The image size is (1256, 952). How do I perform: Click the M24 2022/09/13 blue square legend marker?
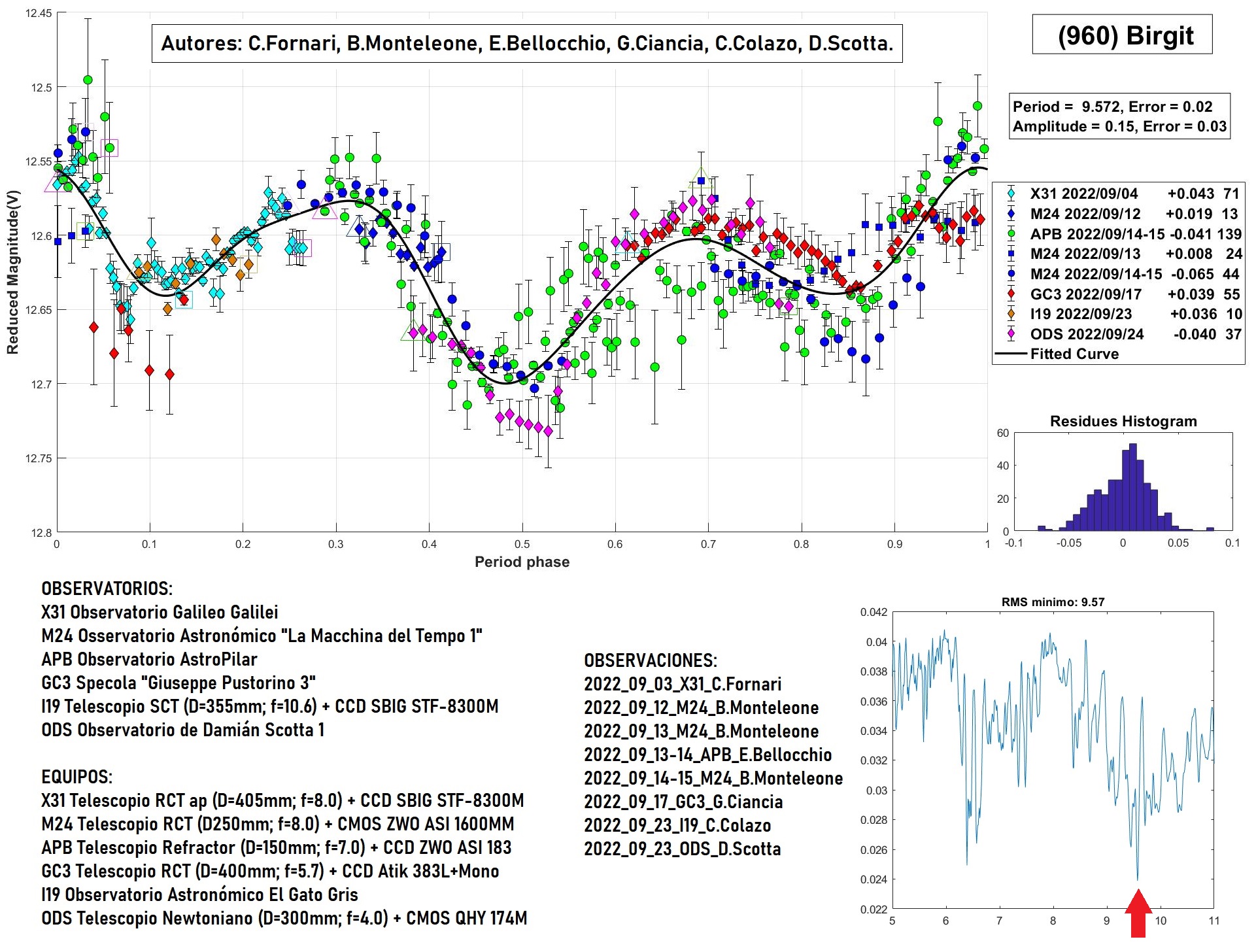click(x=1011, y=254)
